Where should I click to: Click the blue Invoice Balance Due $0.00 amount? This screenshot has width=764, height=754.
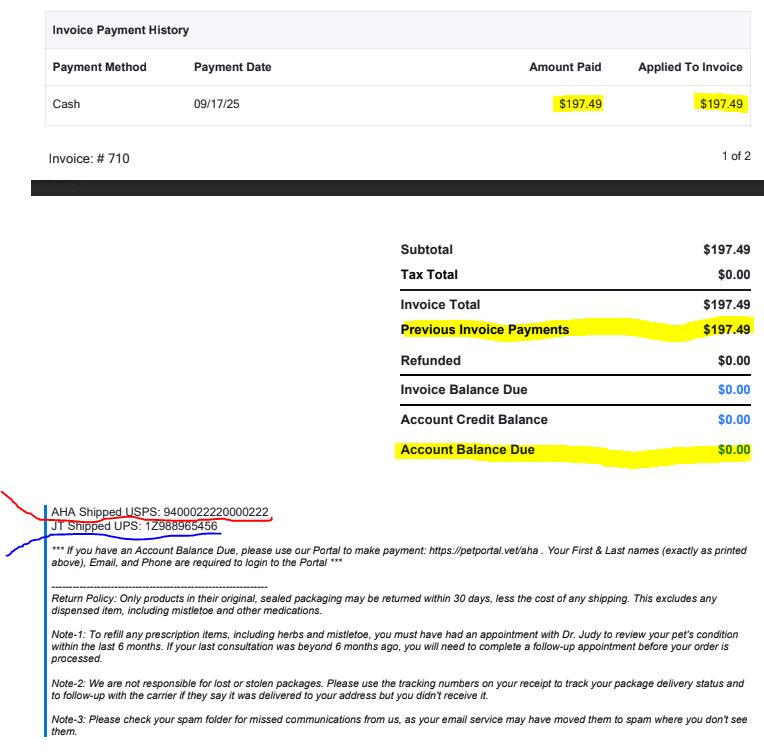pos(734,390)
